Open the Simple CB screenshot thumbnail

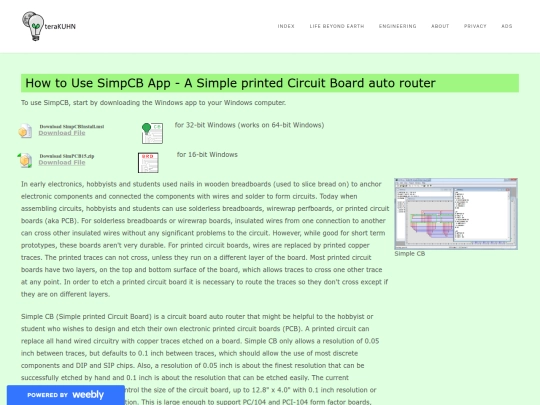[456, 214]
